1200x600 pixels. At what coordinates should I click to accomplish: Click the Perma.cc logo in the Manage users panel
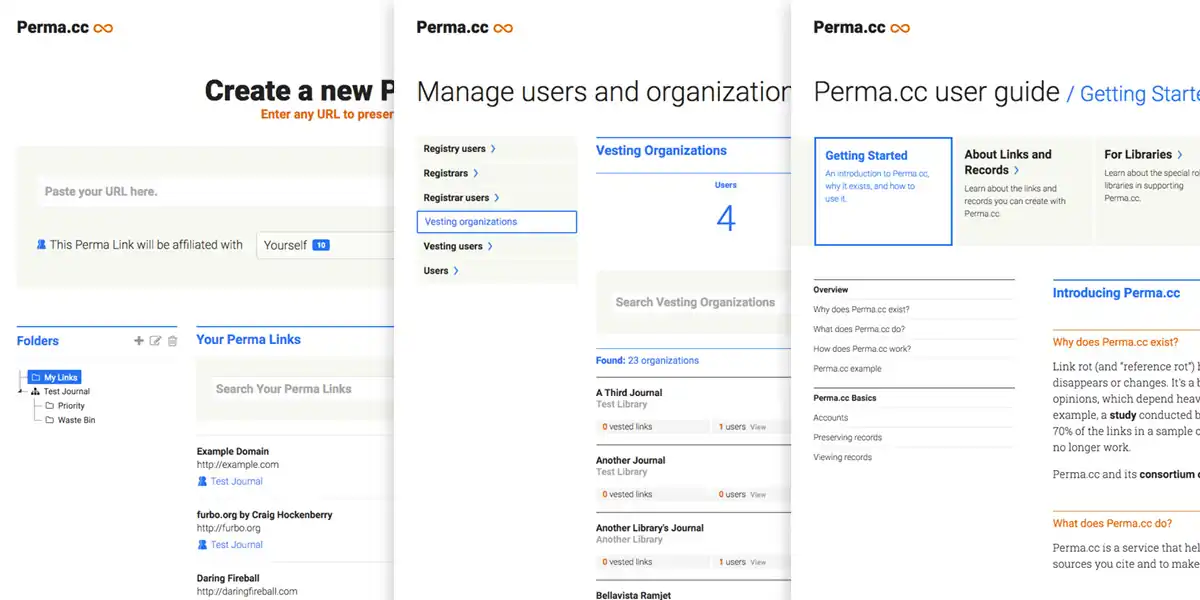click(465, 28)
